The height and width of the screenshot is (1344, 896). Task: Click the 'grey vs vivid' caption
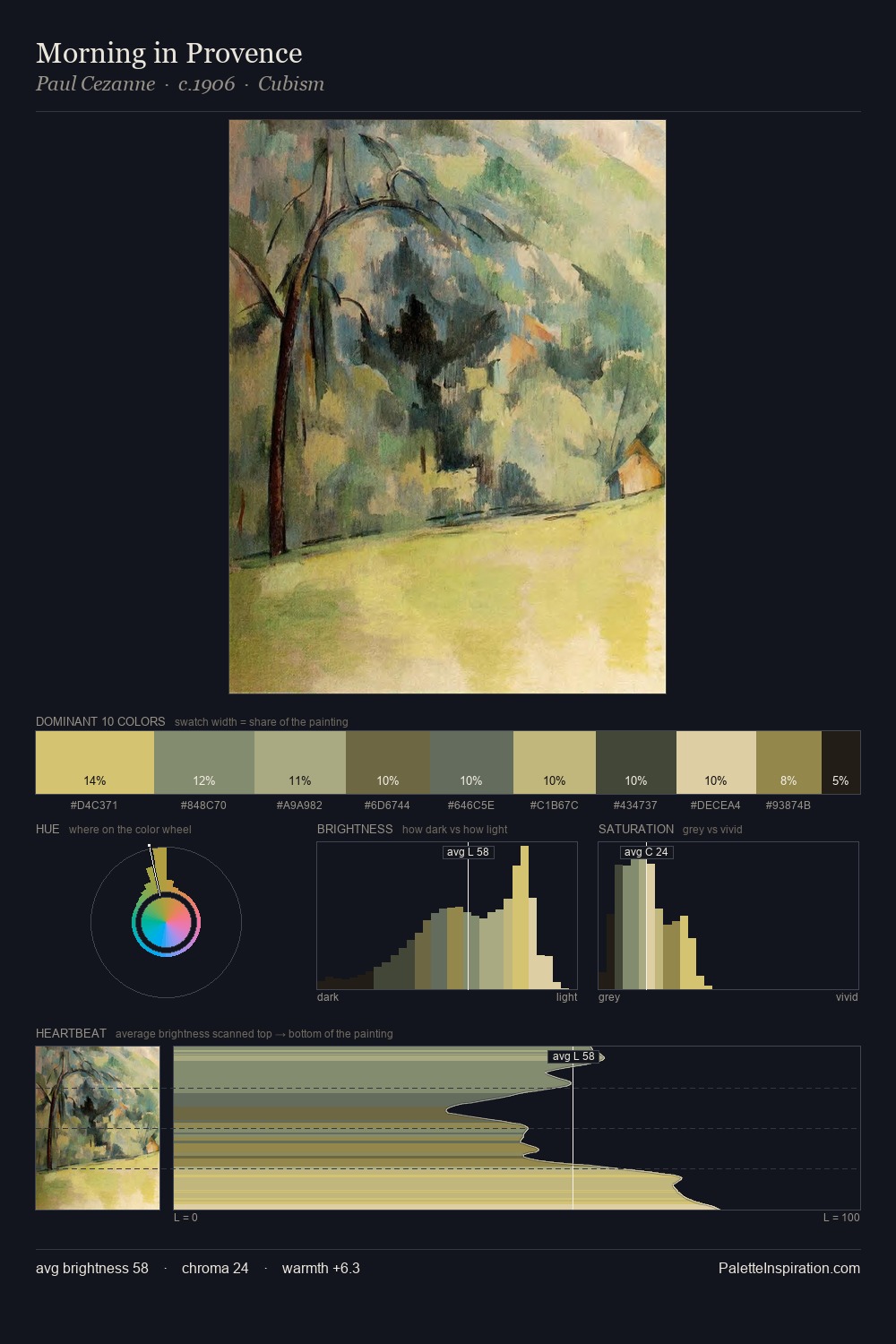712,830
